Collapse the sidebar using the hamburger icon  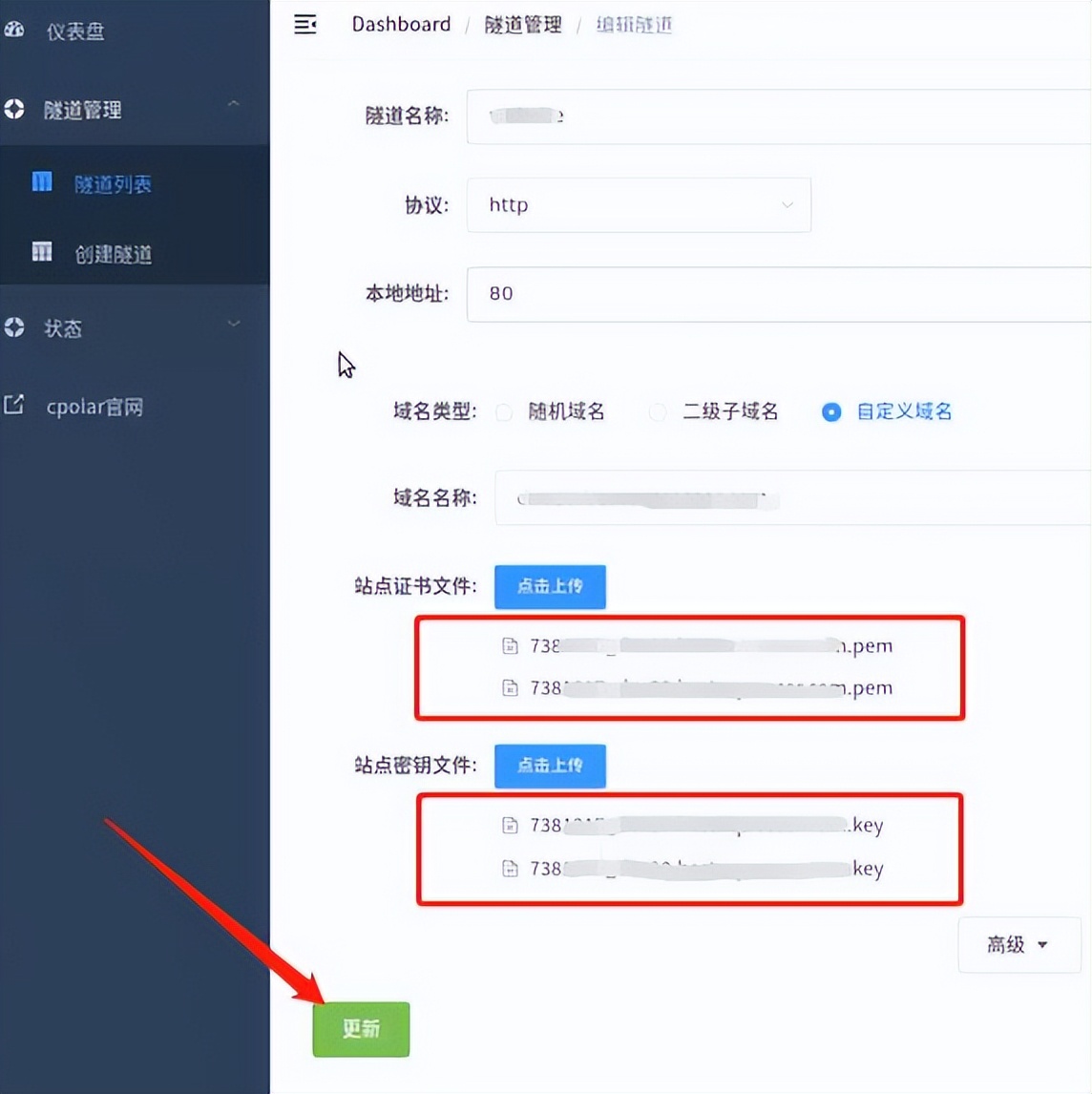(304, 25)
